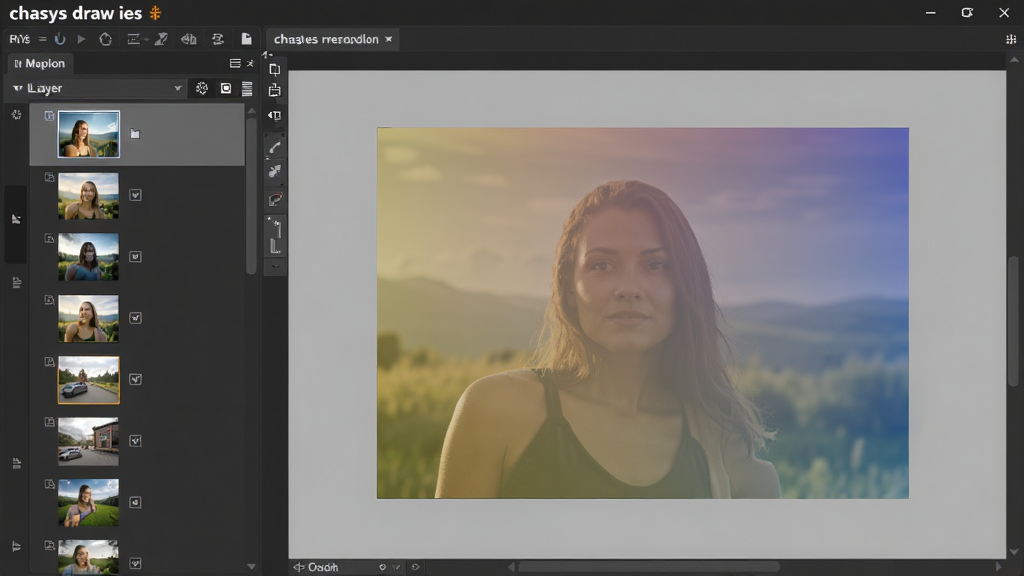Click the grid icon at far right of tab bar

click(x=1011, y=39)
